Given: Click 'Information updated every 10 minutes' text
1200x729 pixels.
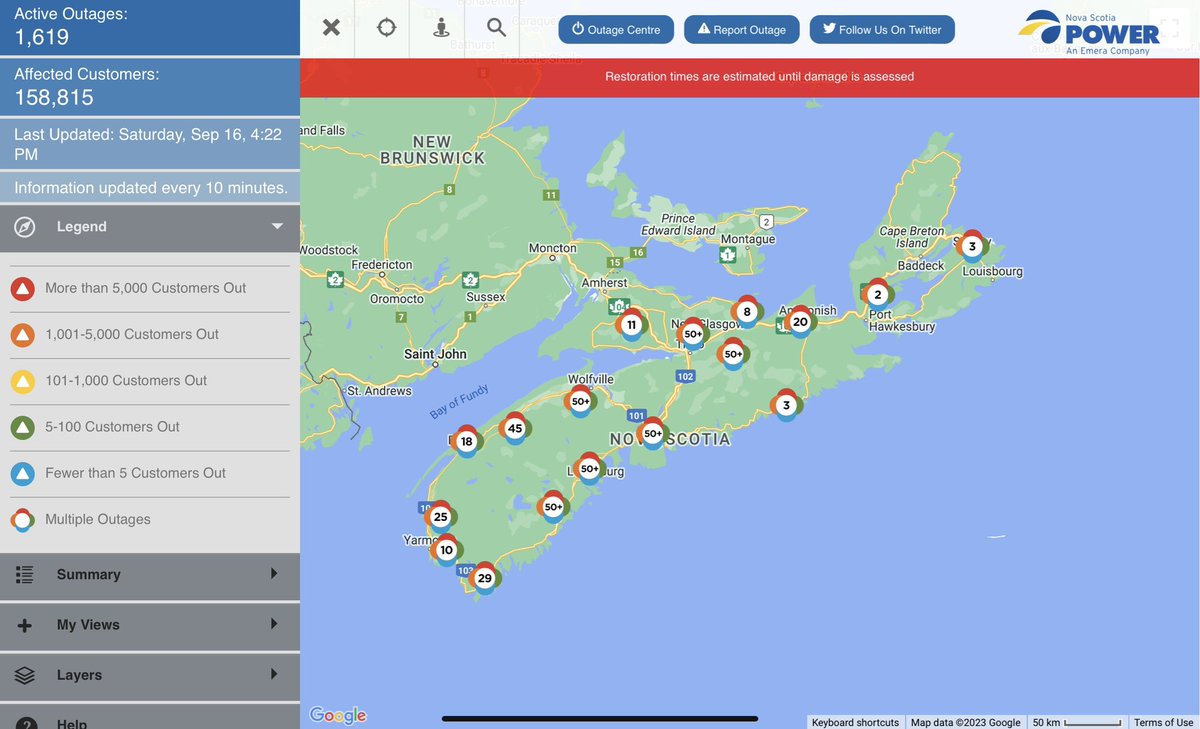Looking at the screenshot, I should 151,188.
